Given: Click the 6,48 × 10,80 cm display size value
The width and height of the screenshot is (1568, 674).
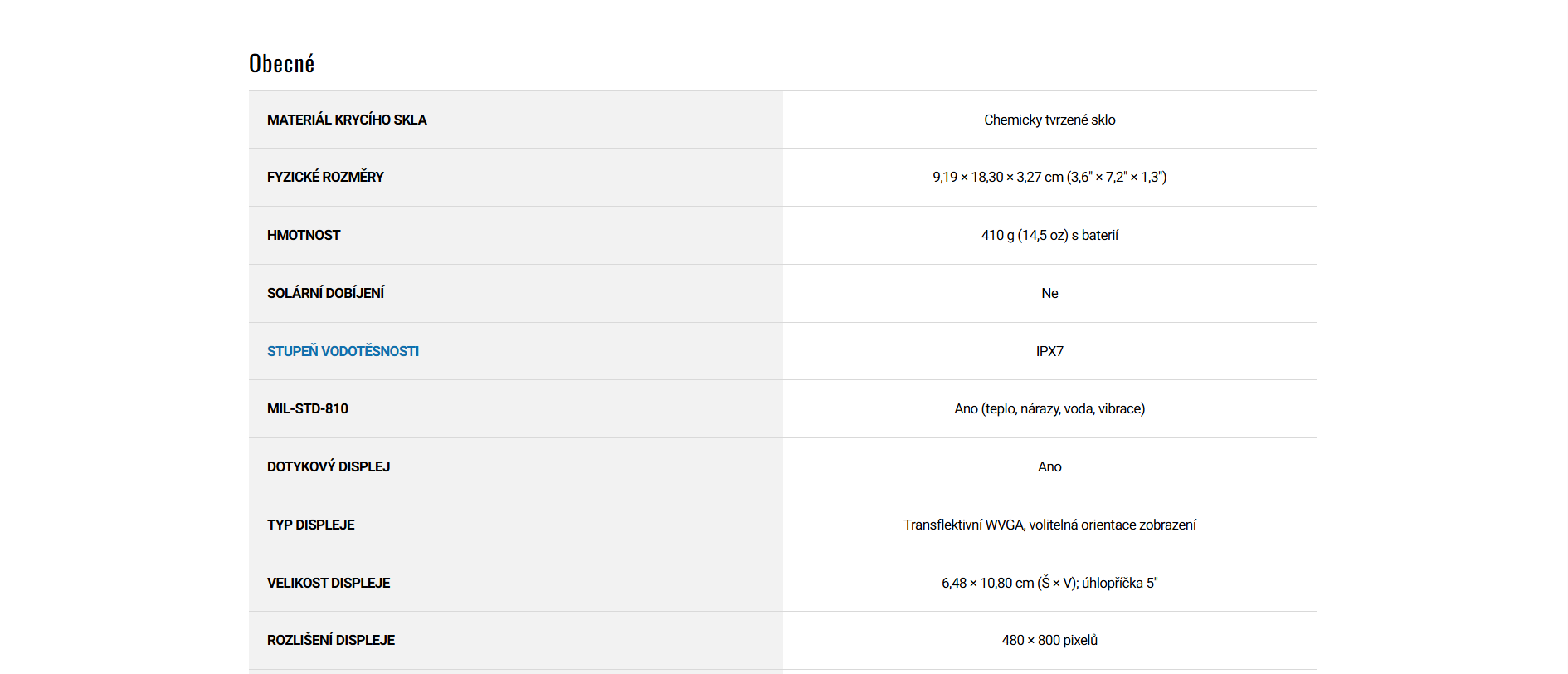Looking at the screenshot, I should (x=1049, y=583).
